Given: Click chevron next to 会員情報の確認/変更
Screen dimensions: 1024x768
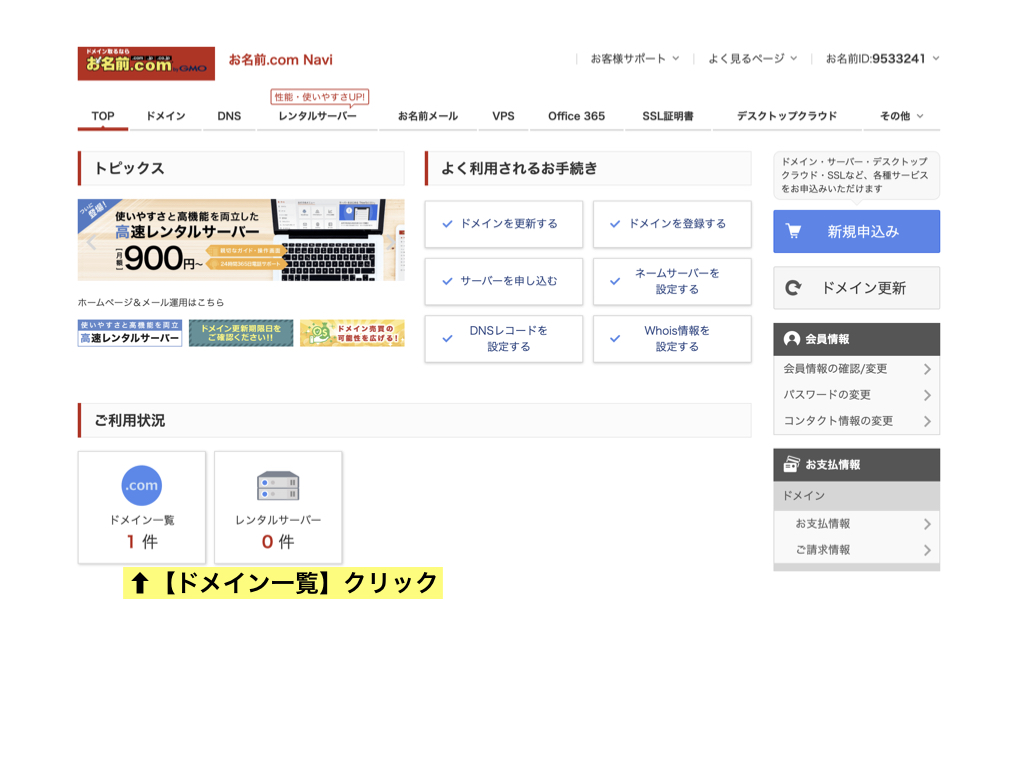Looking at the screenshot, I should (x=927, y=369).
